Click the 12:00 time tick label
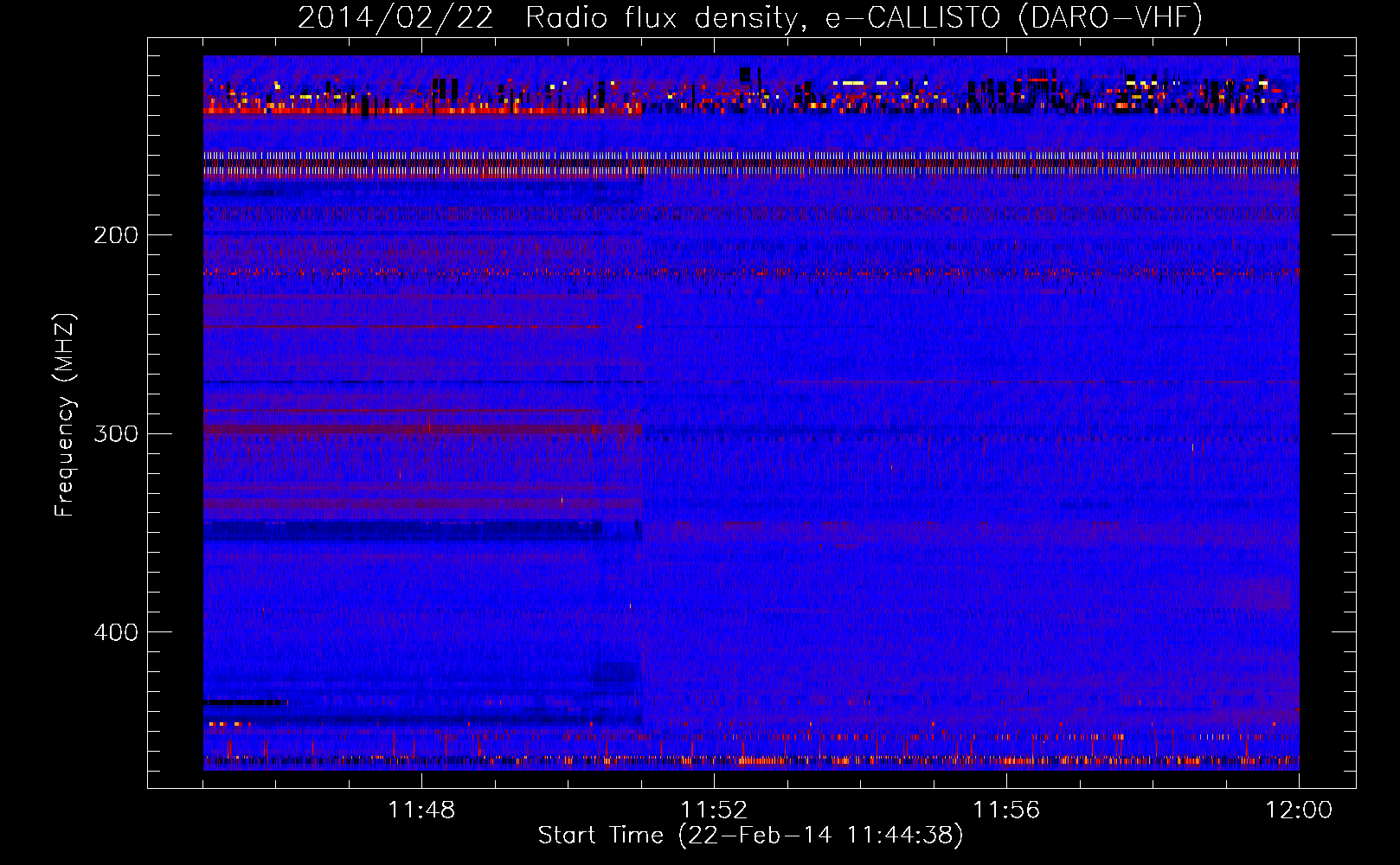This screenshot has height=865, width=1400. click(1299, 811)
